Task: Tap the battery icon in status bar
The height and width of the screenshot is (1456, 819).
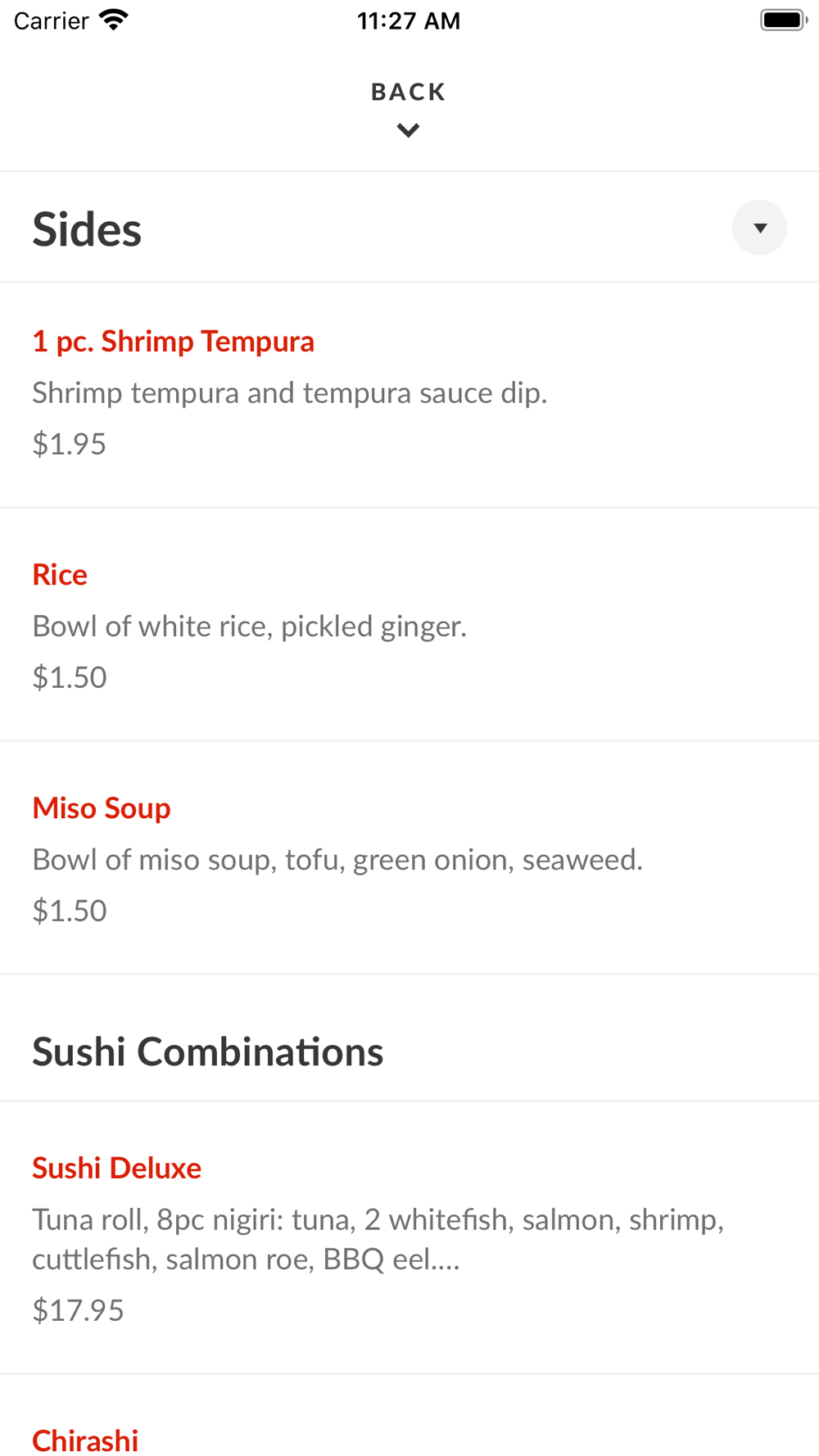Action: [x=784, y=20]
